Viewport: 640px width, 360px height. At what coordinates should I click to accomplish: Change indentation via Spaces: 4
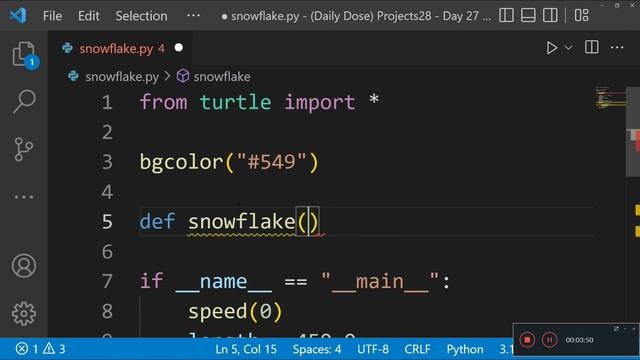pos(317,349)
